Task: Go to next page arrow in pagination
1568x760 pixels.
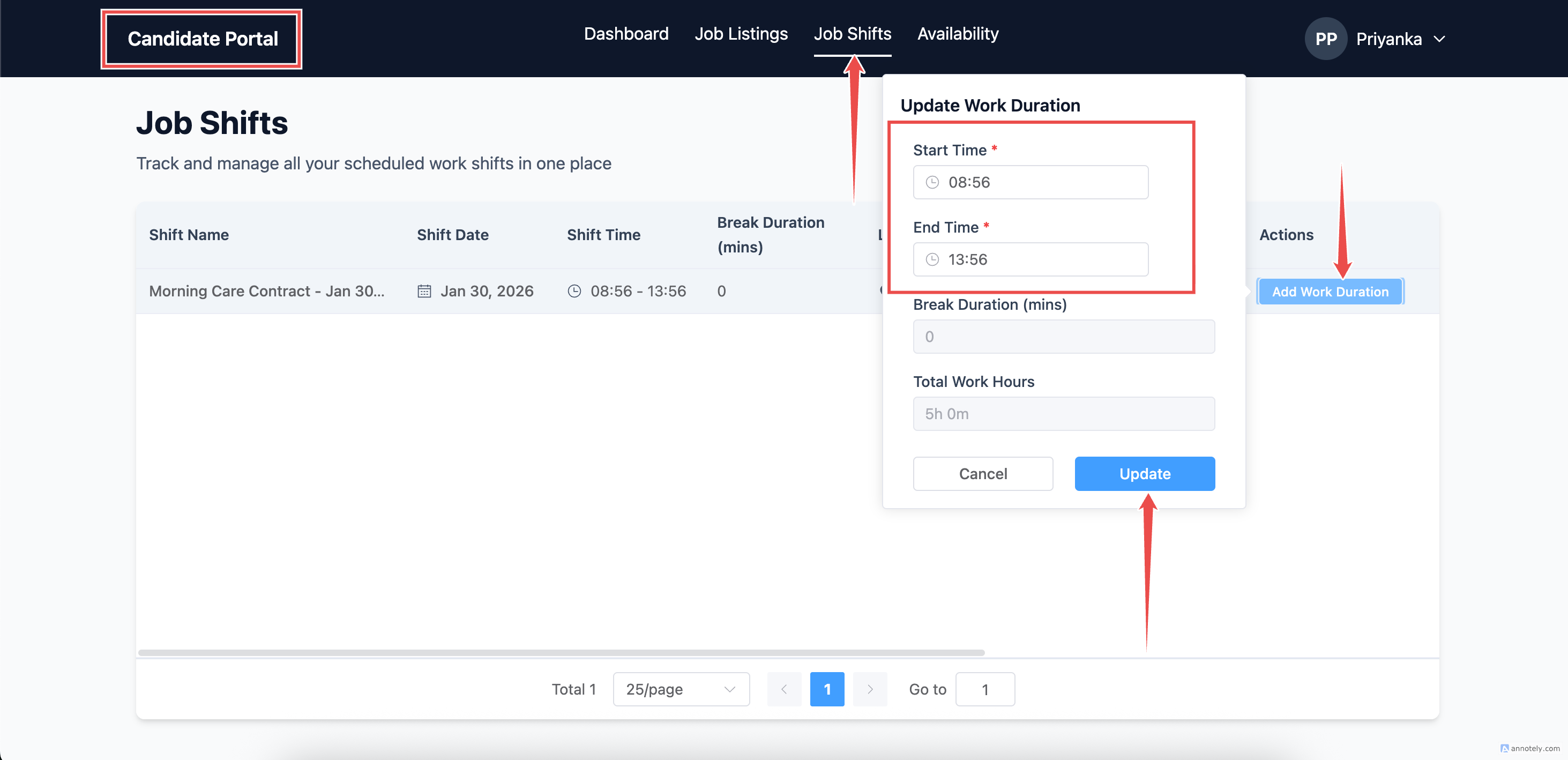Action: (x=870, y=689)
